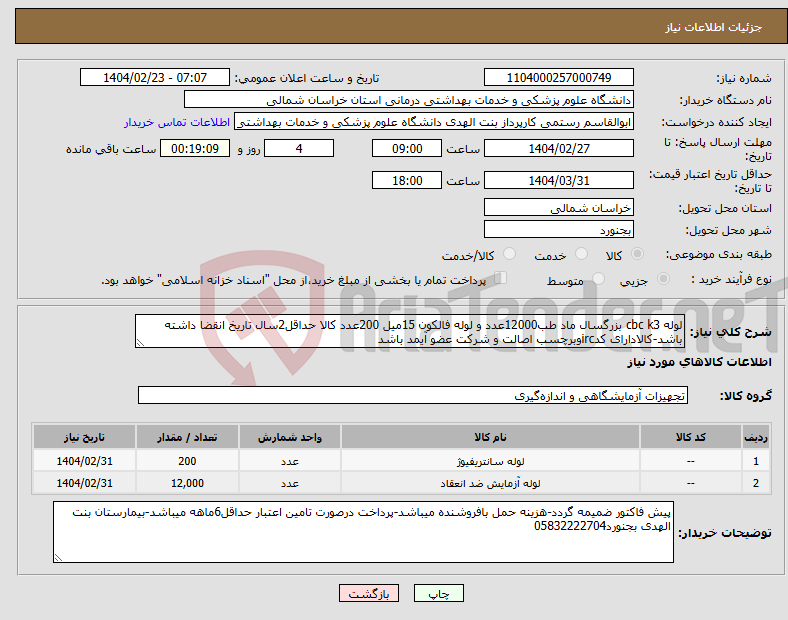This screenshot has width=788, height=620.
Task: Click the description textarea resize handle
Action: 140,343
